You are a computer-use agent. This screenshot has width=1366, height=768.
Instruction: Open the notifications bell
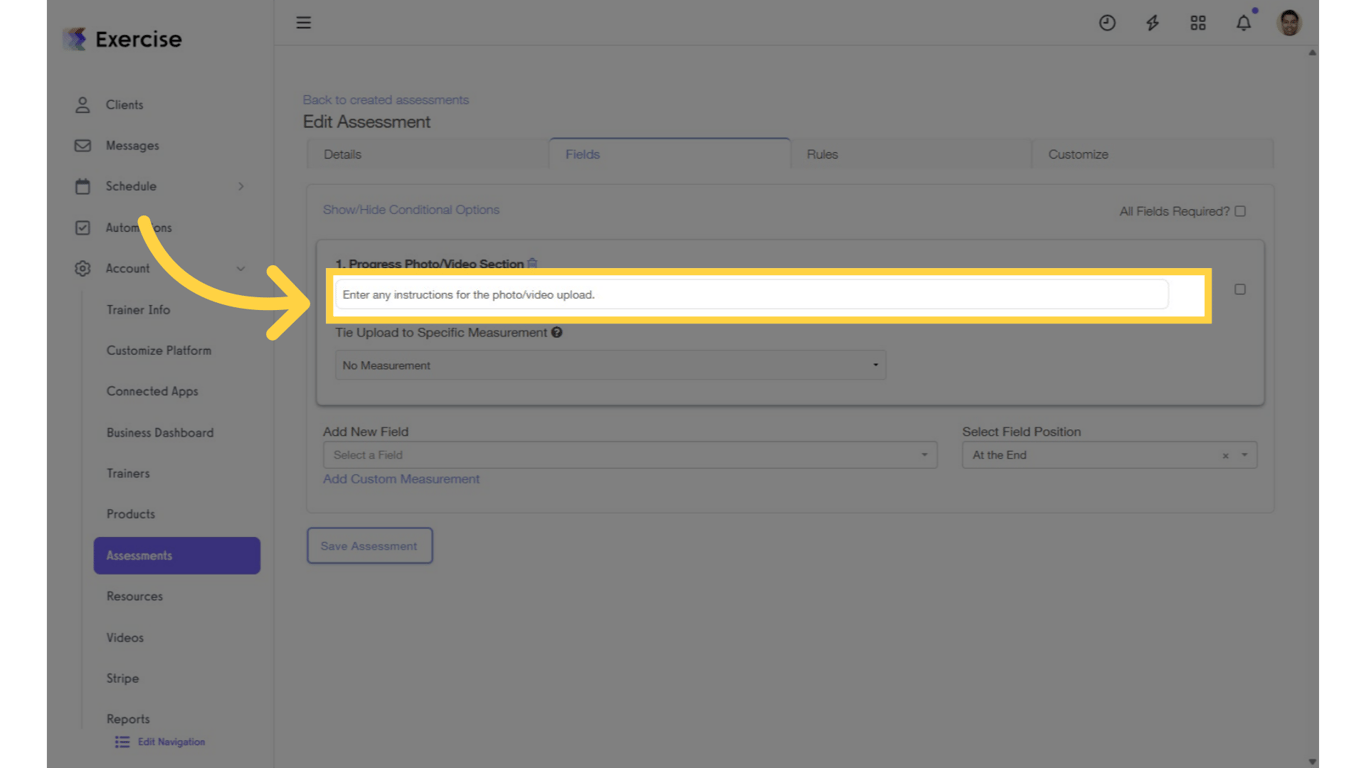click(1243, 23)
